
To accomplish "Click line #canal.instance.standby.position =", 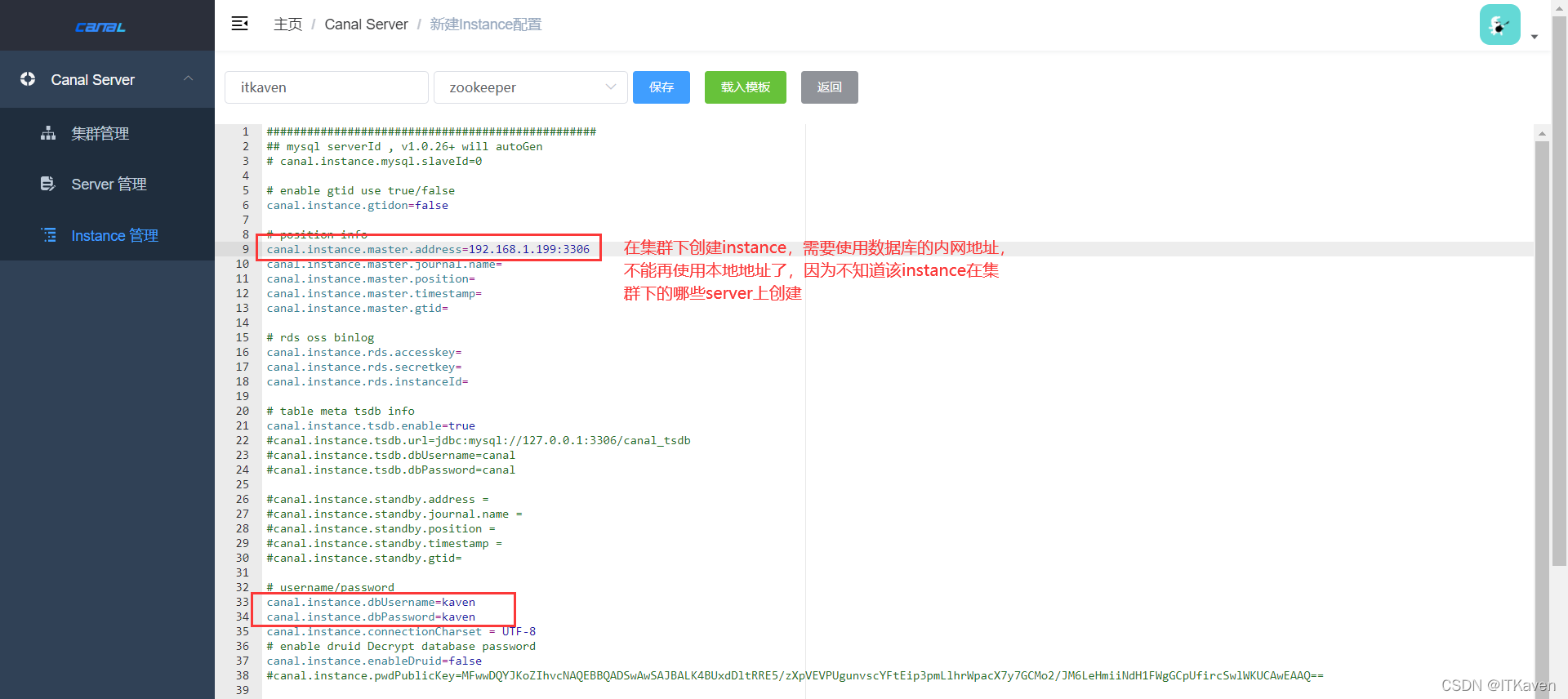I will coord(381,528).
